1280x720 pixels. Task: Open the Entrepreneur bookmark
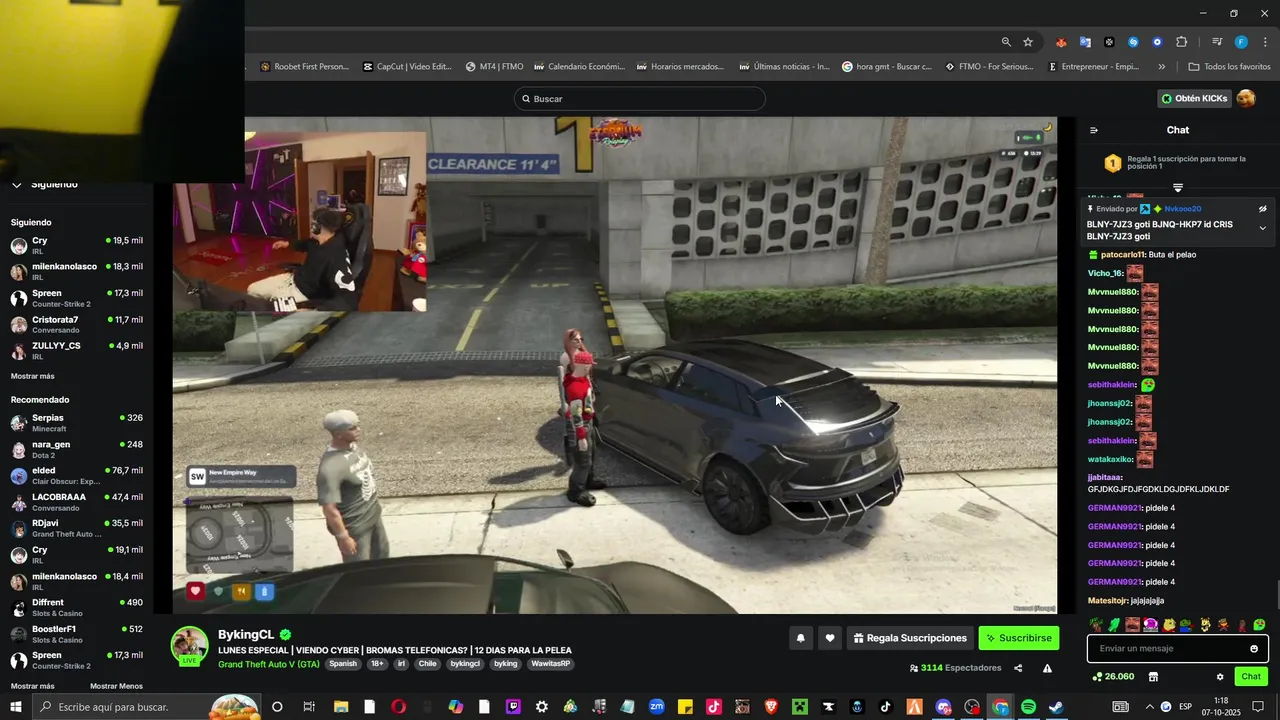(x=1094, y=67)
